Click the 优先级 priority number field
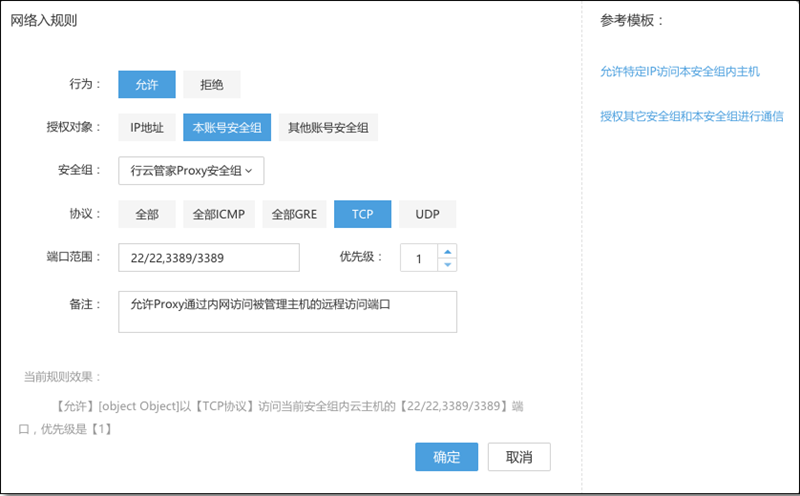800x496 pixels. [x=418, y=258]
